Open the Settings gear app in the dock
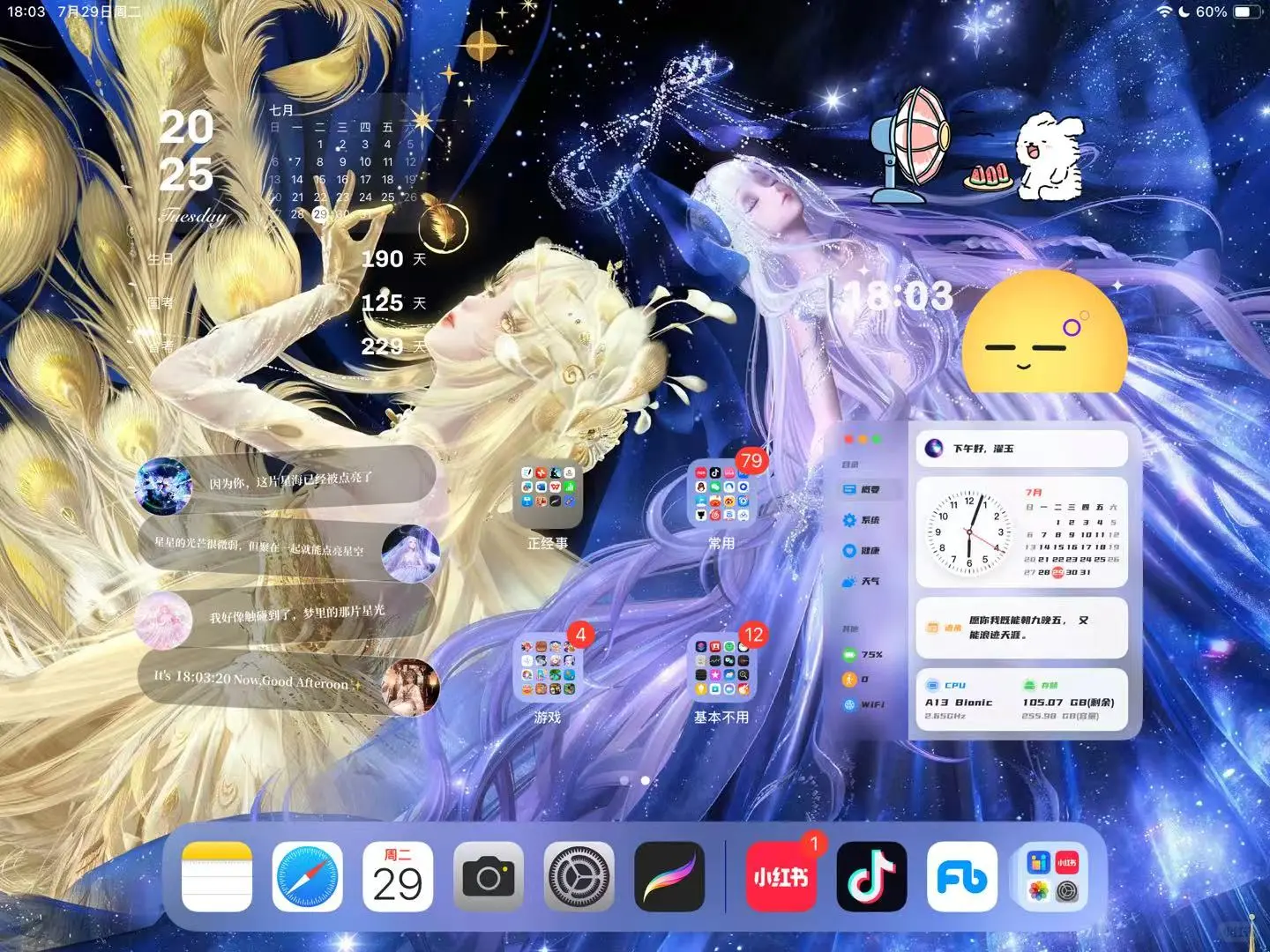The width and height of the screenshot is (1270, 952). pos(579,876)
